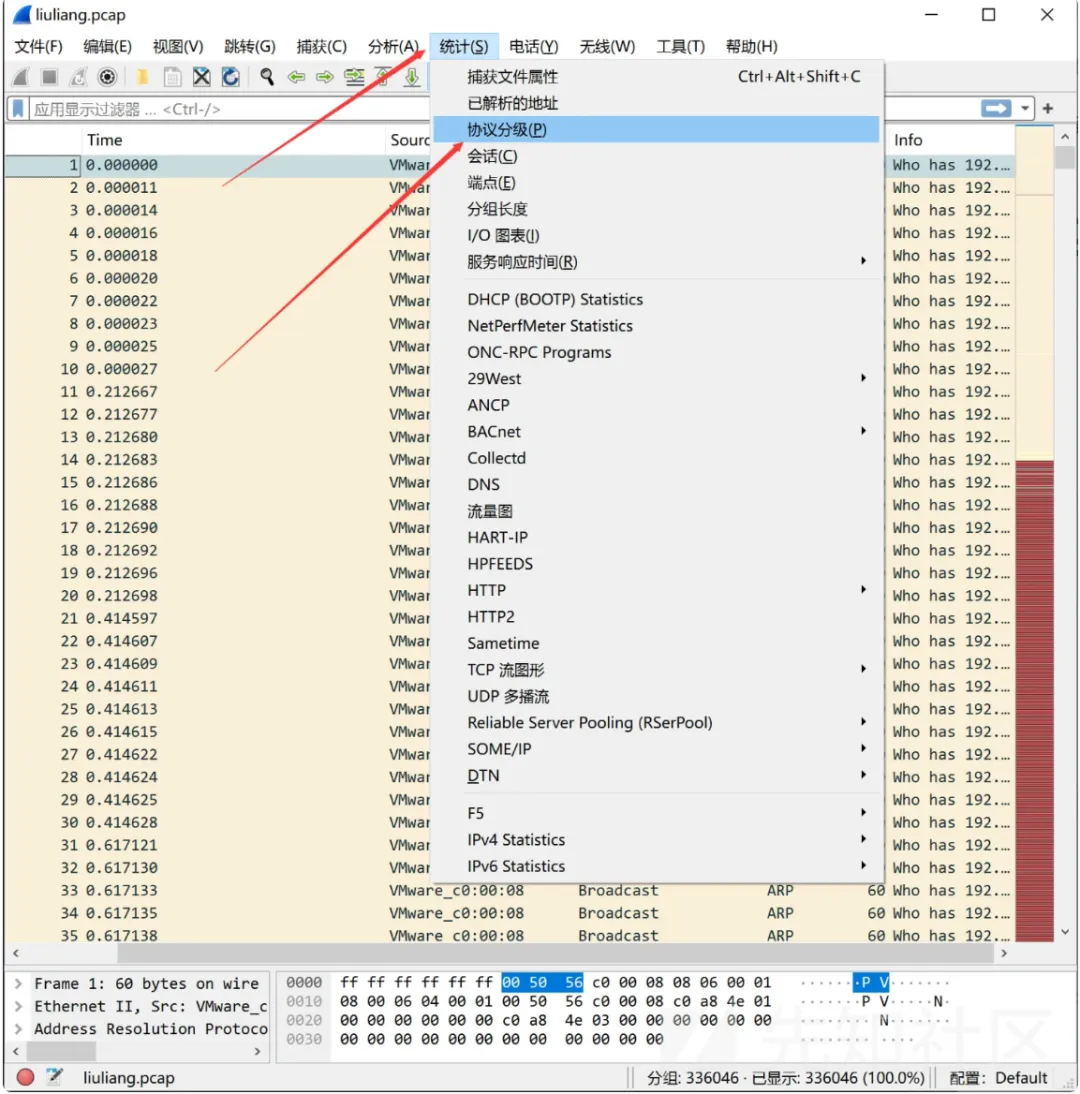Select I/O 图表(I) menu entry

(x=656, y=235)
